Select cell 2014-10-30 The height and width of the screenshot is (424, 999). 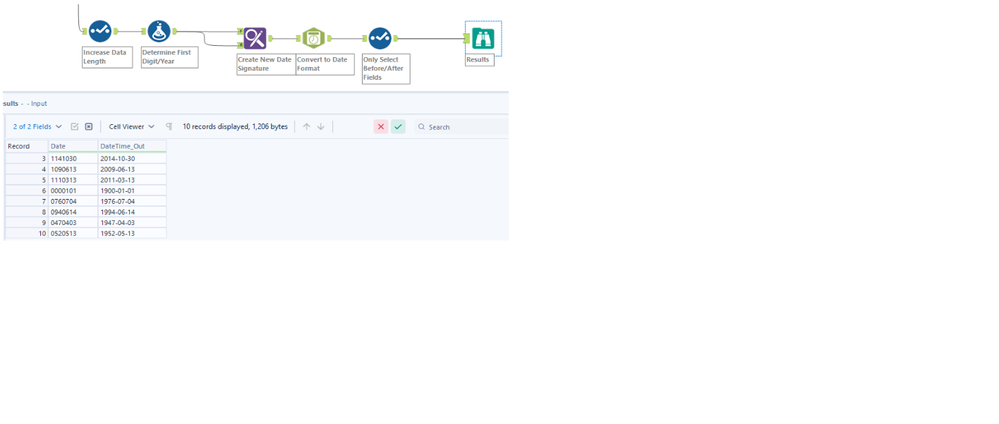tap(133, 158)
